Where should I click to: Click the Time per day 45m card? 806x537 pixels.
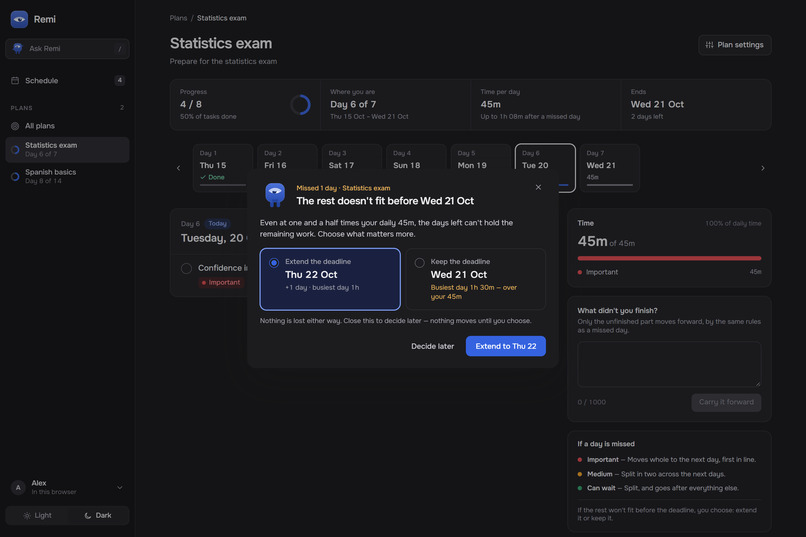coord(545,104)
